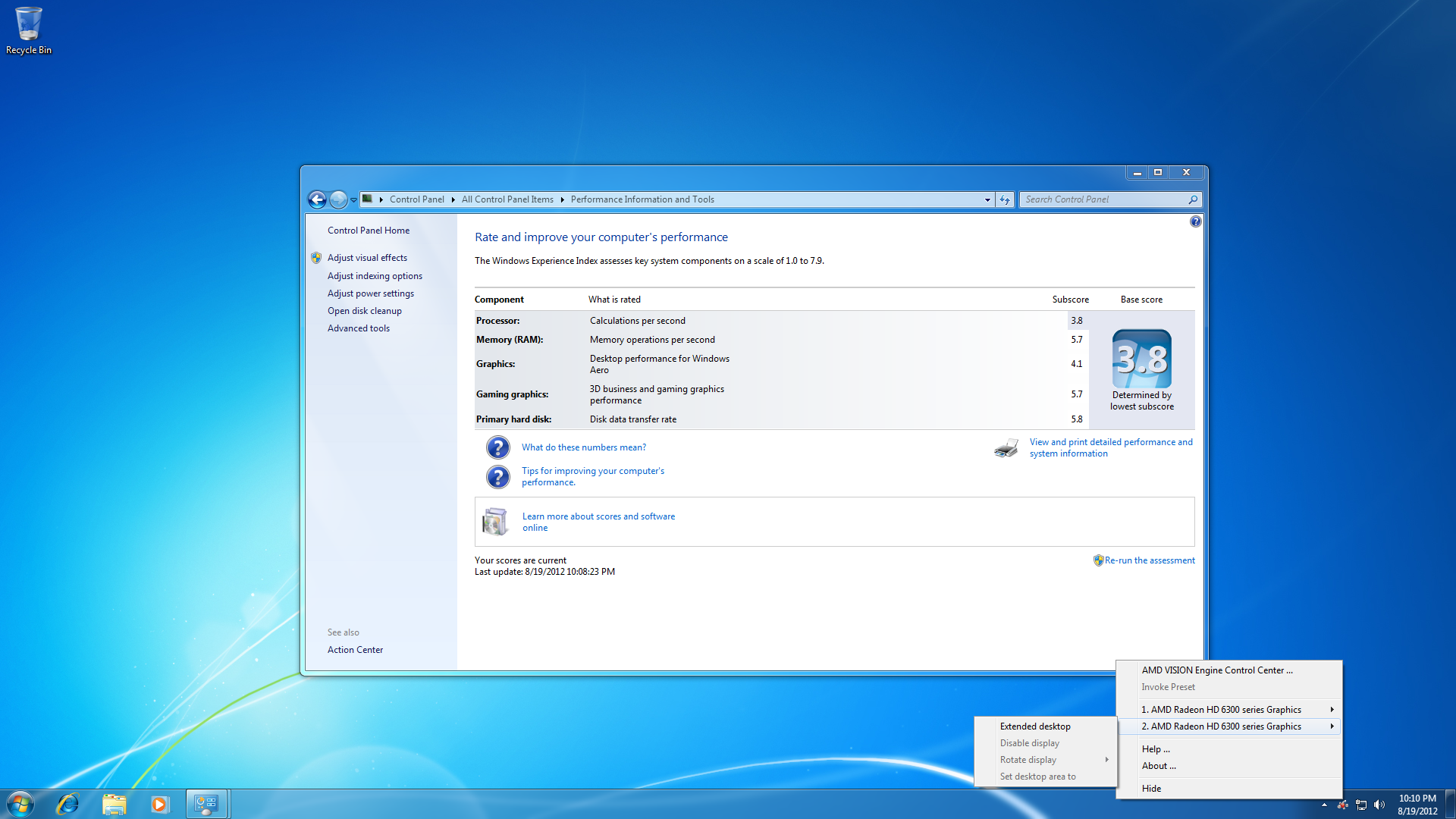
Task: Expand Rotate display submenu
Action: pyautogui.click(x=1045, y=760)
